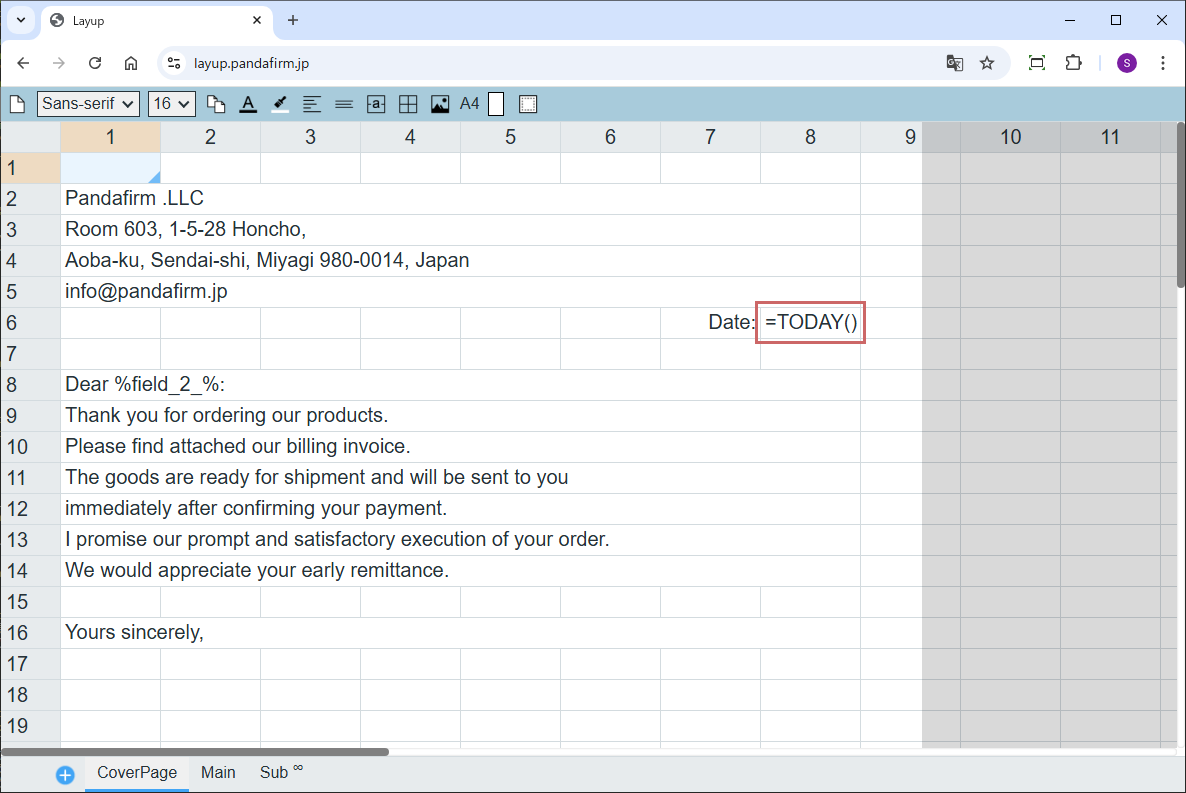Image resolution: width=1186 pixels, height=793 pixels.
Task: Click the cell borders grid icon
Action: coord(408,104)
